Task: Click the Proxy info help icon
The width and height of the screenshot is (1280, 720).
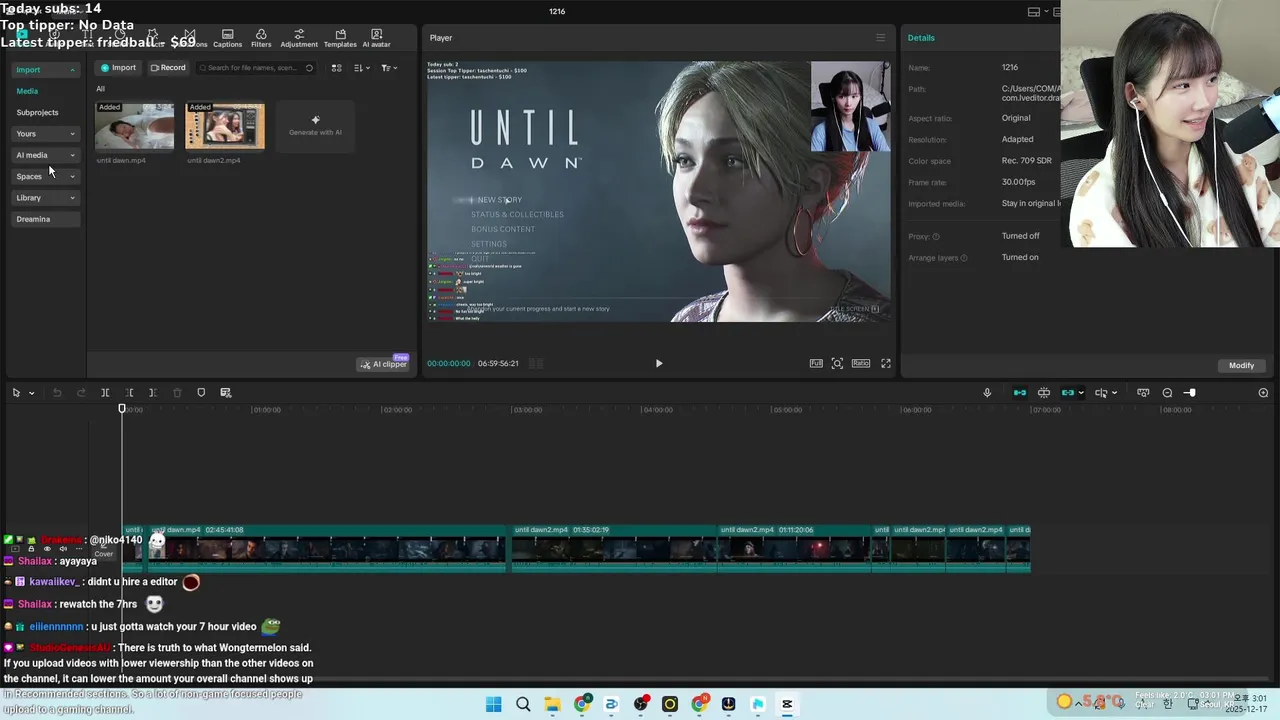Action: 936,236
